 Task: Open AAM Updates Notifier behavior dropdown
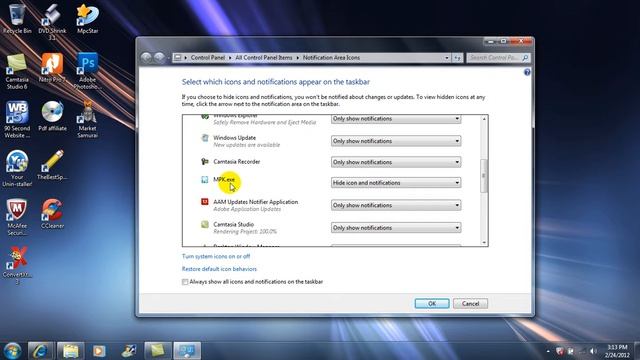396,205
